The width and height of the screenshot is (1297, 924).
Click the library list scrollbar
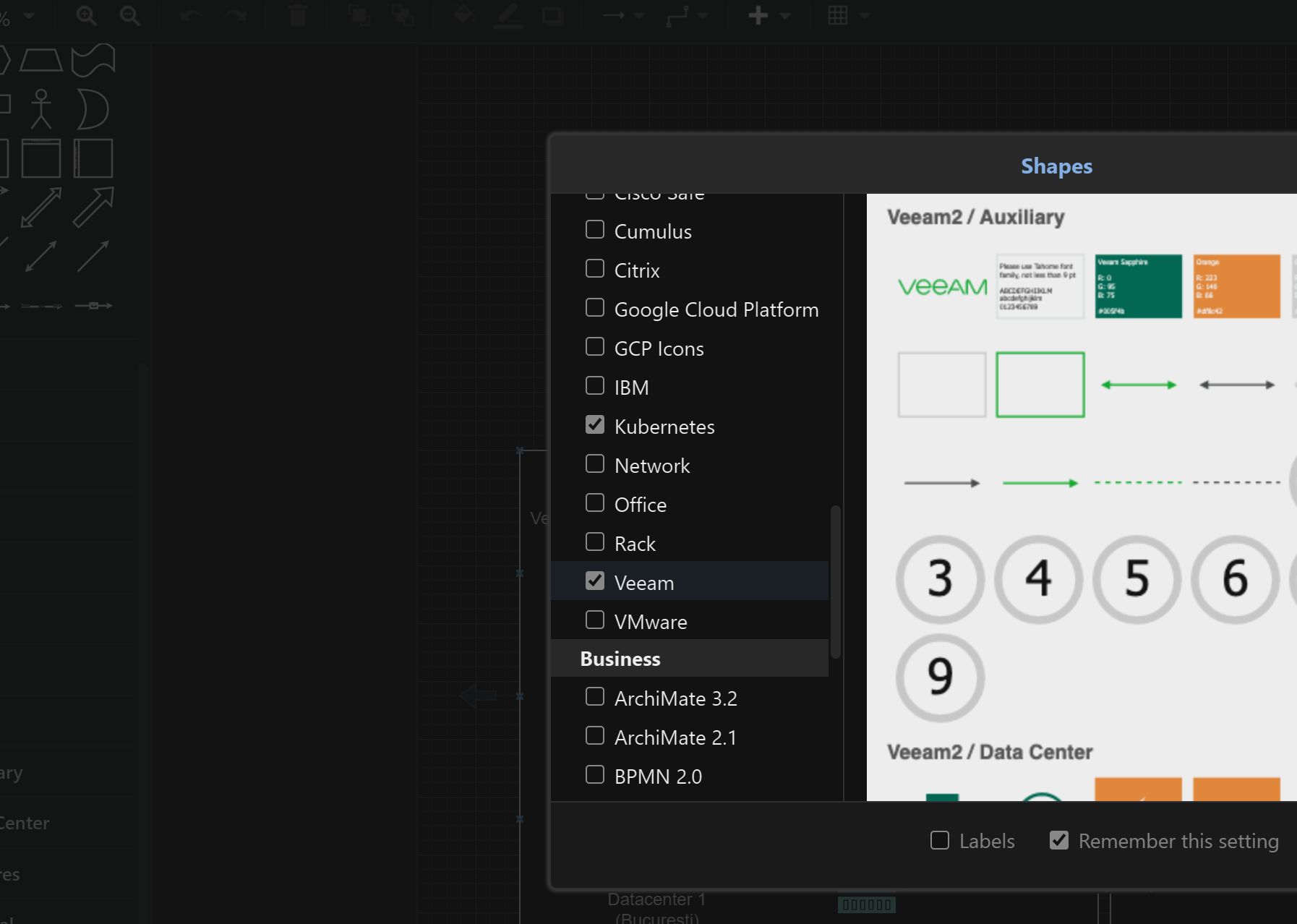[836, 581]
